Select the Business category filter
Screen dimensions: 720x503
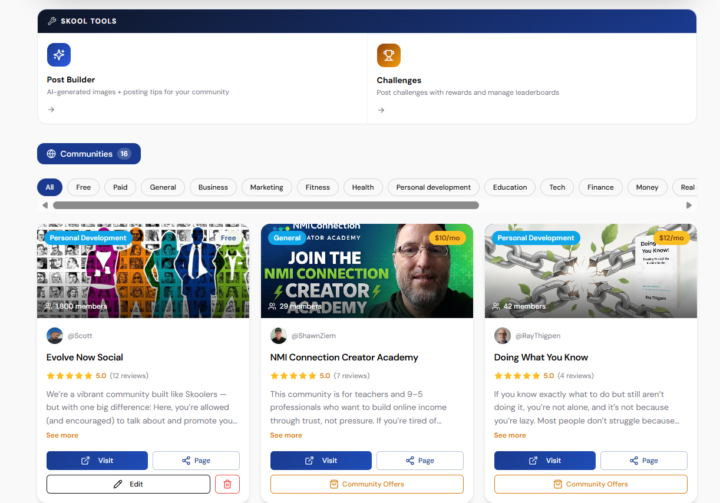coord(213,187)
